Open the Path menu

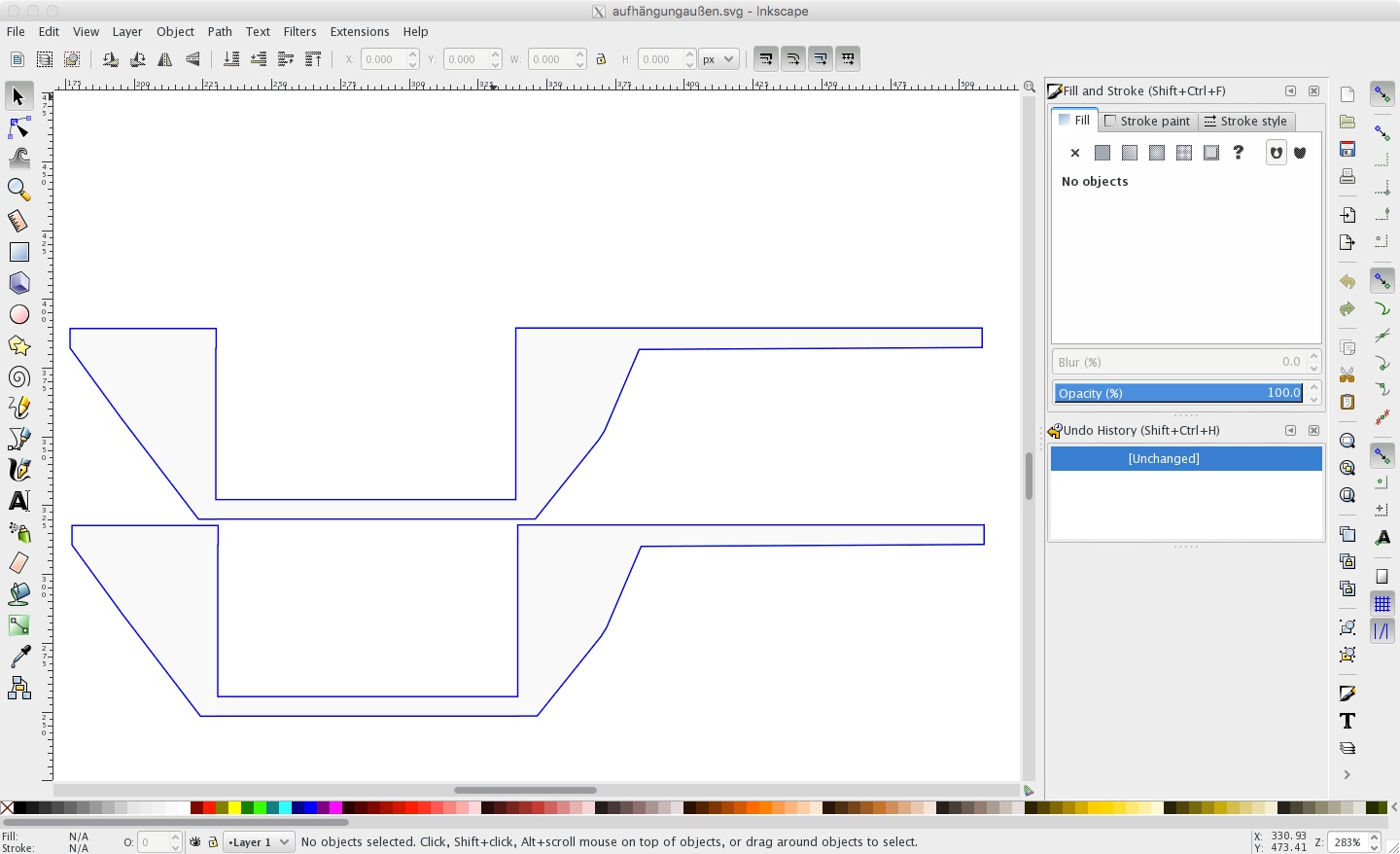pos(220,32)
